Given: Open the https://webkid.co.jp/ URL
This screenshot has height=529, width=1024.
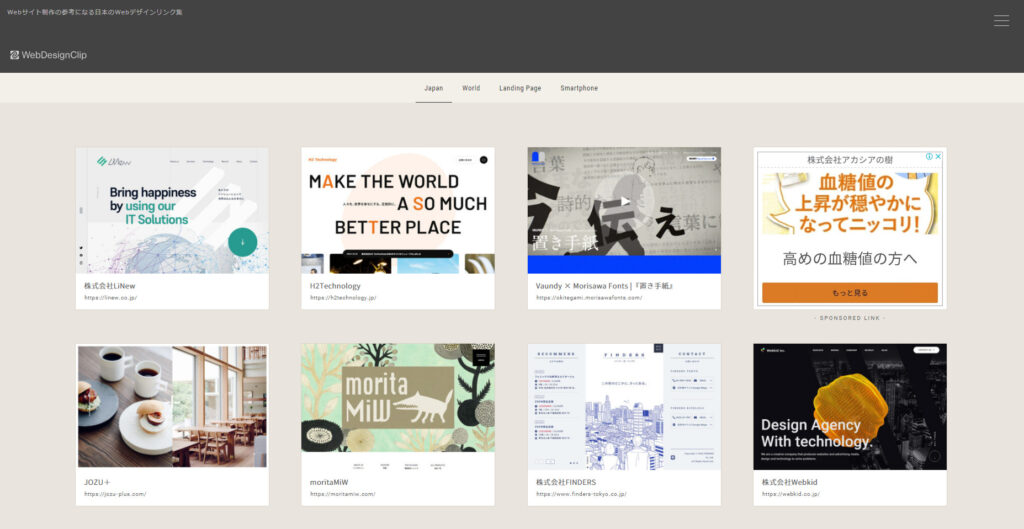Looking at the screenshot, I should pos(791,494).
